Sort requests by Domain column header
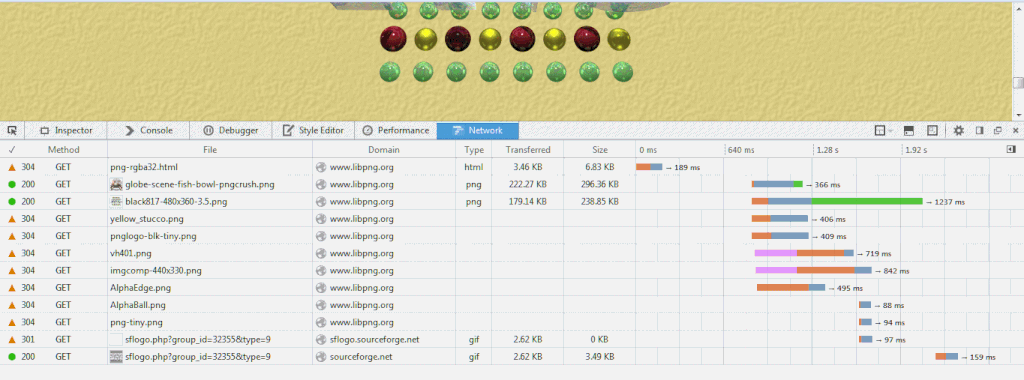Image resolution: width=1024 pixels, height=380 pixels. click(x=384, y=150)
